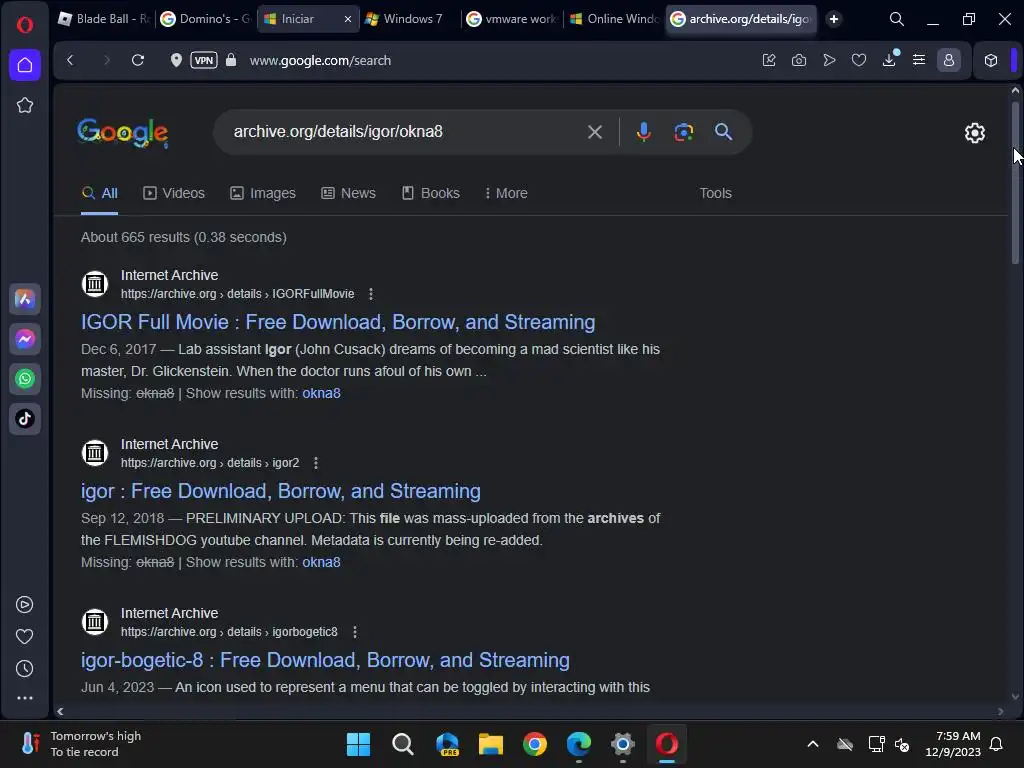Image resolution: width=1024 pixels, height=768 pixels.
Task: Open the bookmarks star in sidebar
Action: (25, 105)
